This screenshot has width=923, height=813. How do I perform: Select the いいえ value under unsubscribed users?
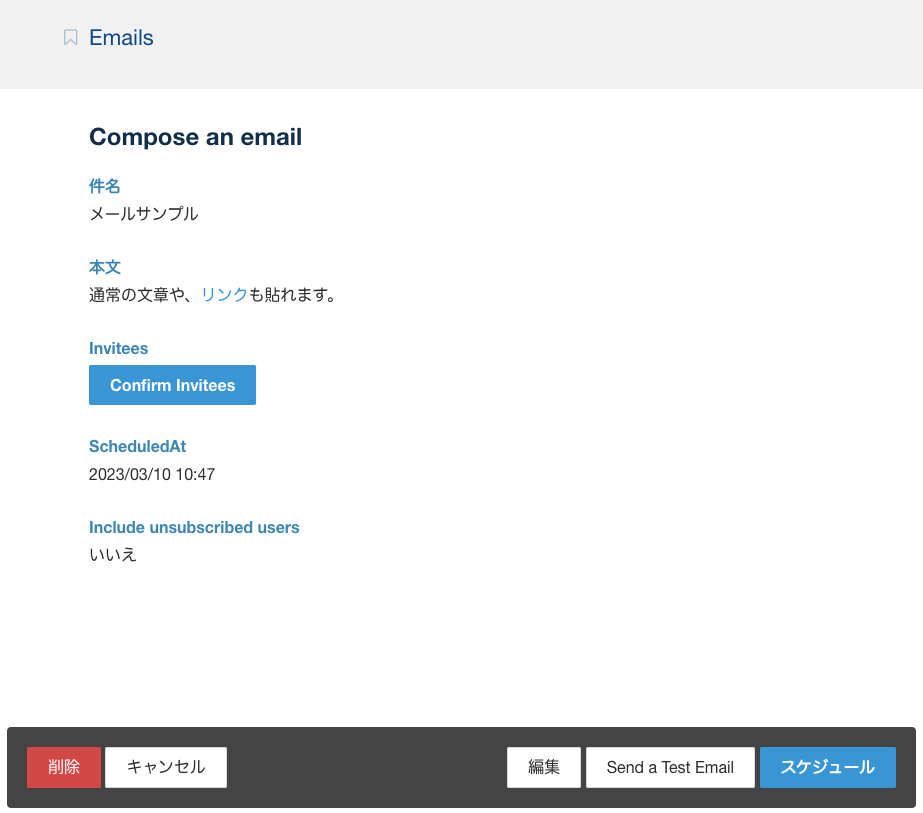pos(113,554)
